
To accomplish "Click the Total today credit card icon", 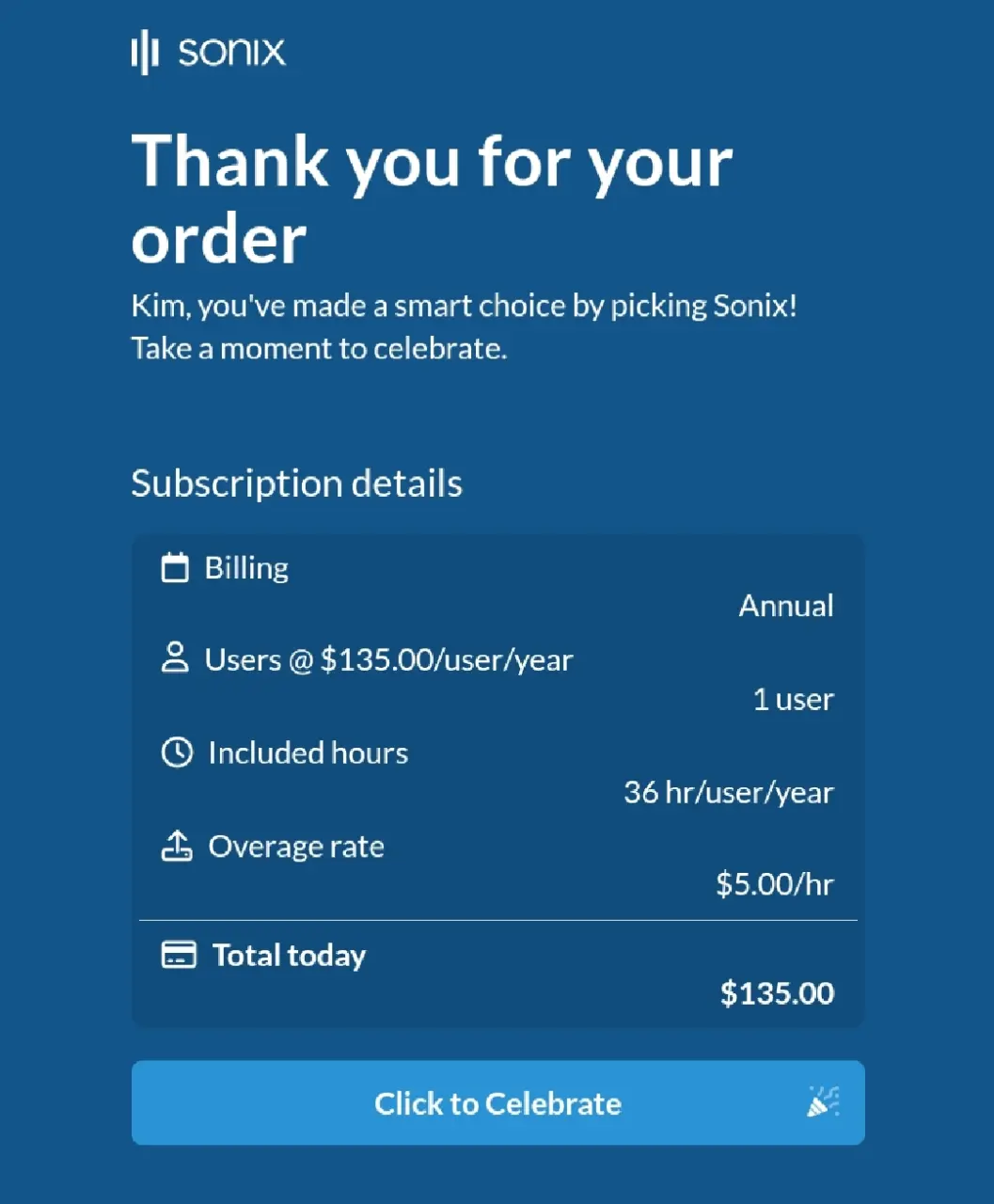I will (x=179, y=955).
